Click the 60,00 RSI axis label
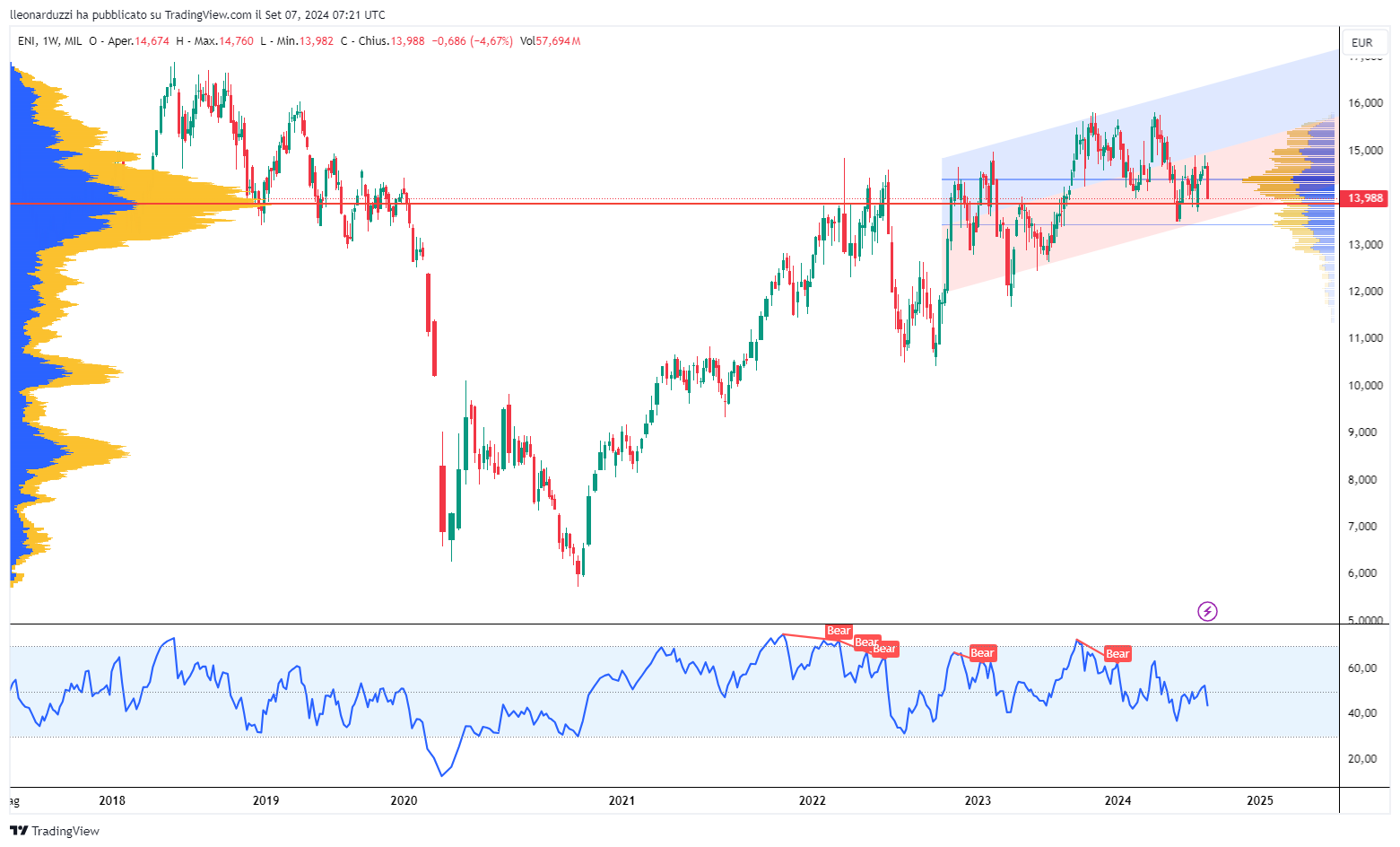The image size is (1400, 847). click(1363, 668)
